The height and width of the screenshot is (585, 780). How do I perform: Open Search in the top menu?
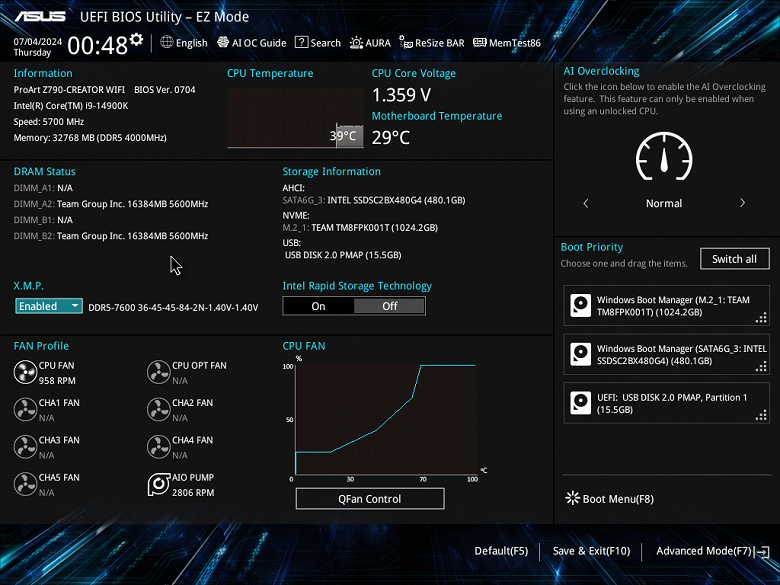point(318,43)
